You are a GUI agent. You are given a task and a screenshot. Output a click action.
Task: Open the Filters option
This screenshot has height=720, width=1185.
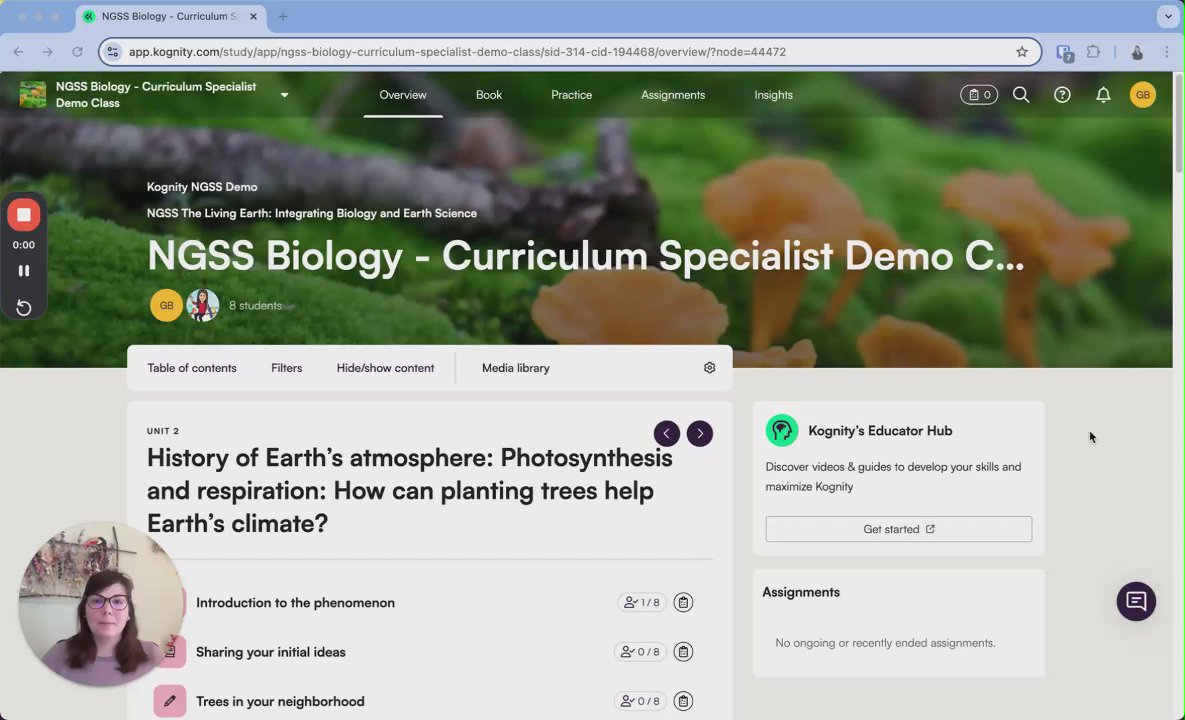(x=286, y=368)
